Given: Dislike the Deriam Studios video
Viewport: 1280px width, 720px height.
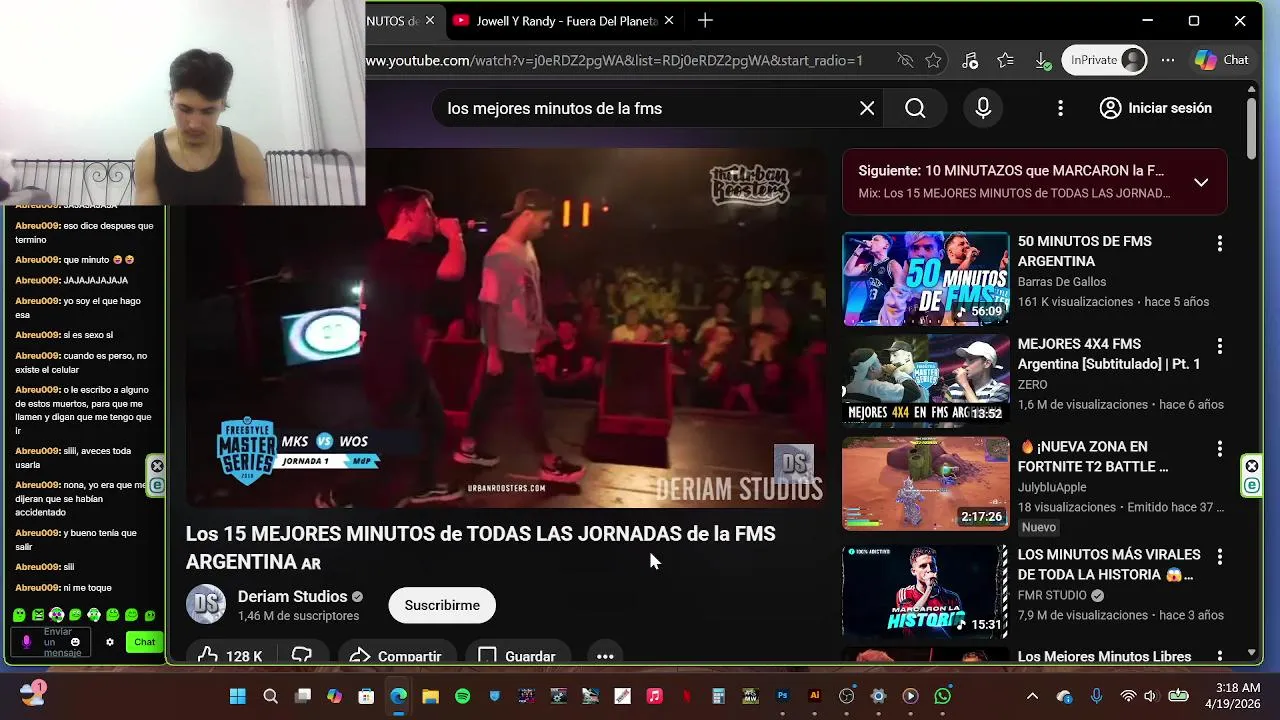Looking at the screenshot, I should click(x=302, y=656).
